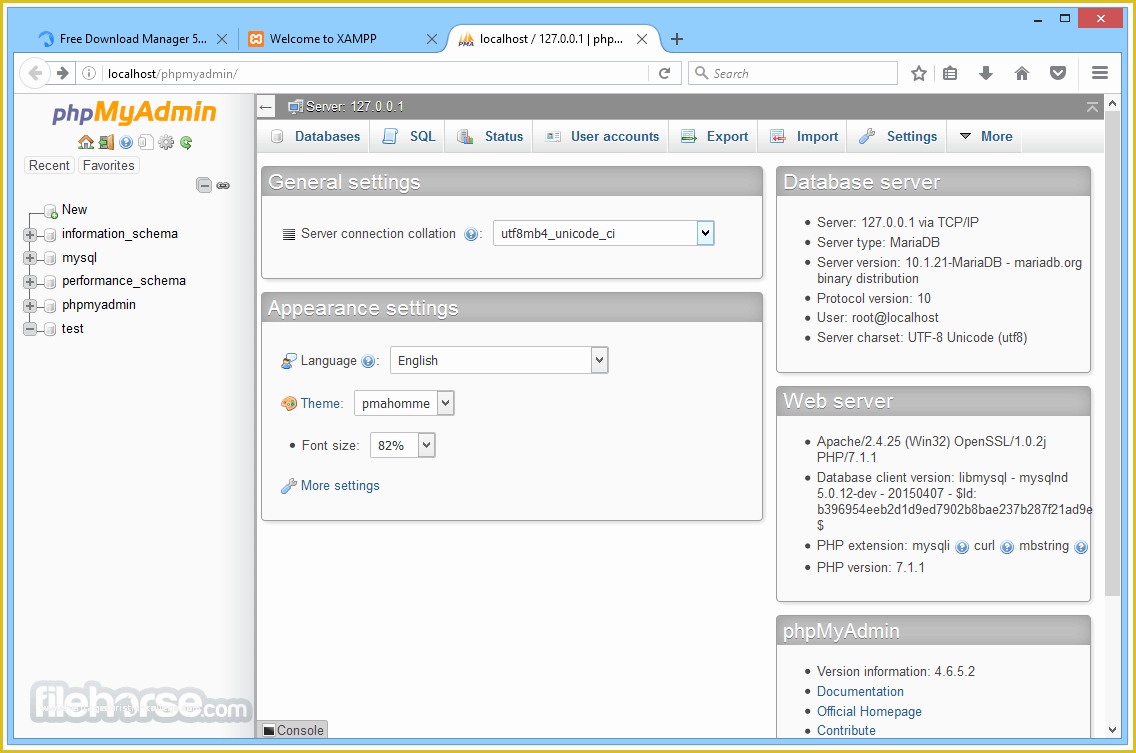Click help icon after mysqli extension
Image resolution: width=1136 pixels, height=753 pixels.
[961, 547]
